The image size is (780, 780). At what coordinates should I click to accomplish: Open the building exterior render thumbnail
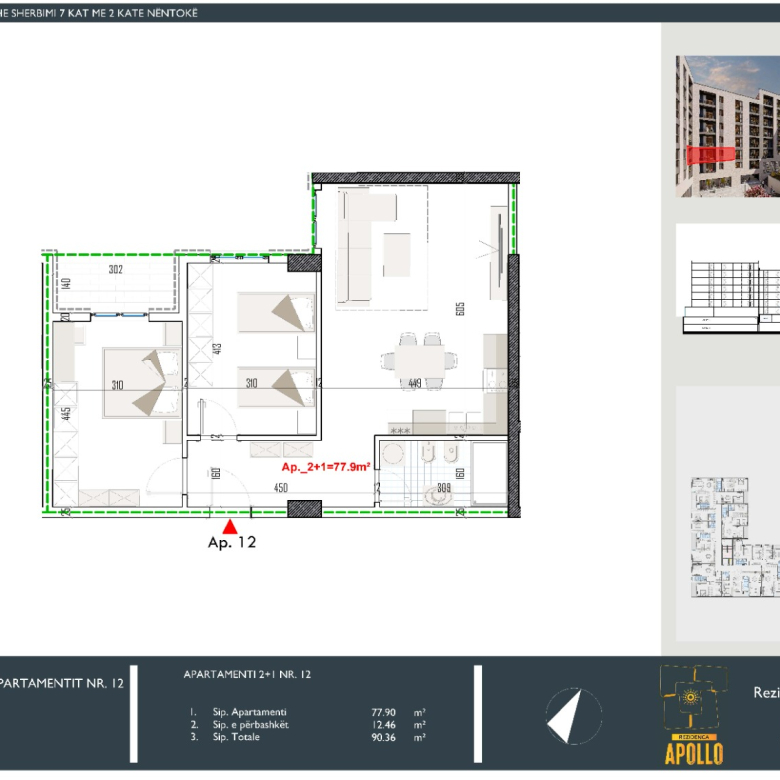coord(728,126)
